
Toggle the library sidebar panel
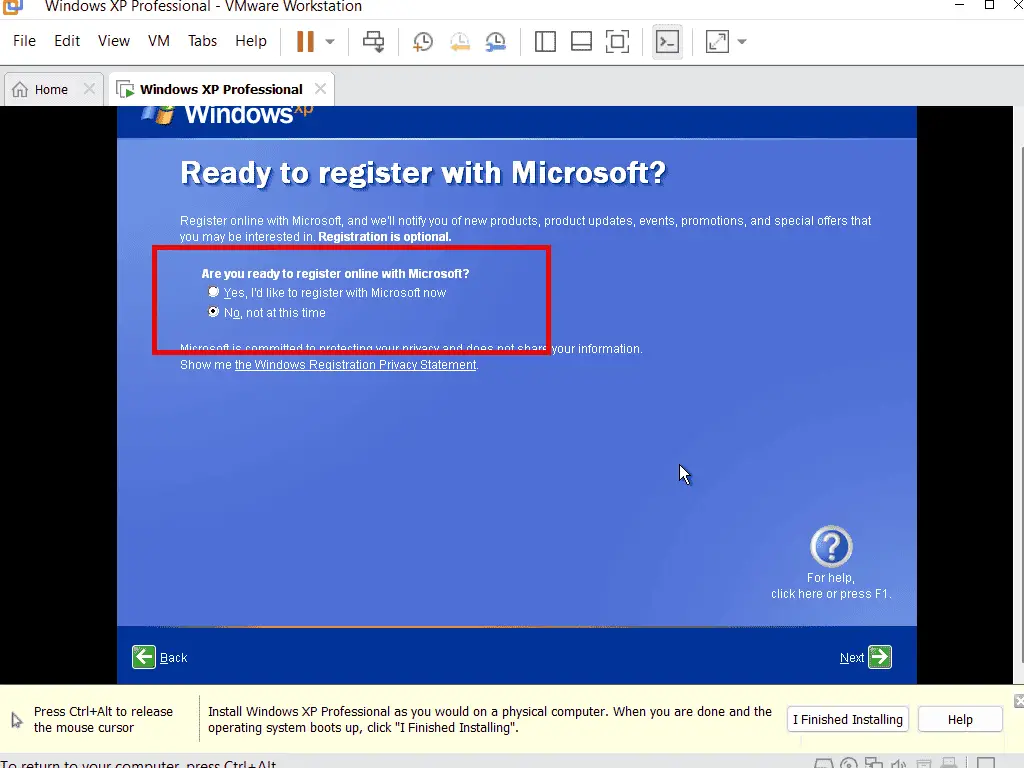[x=545, y=42]
